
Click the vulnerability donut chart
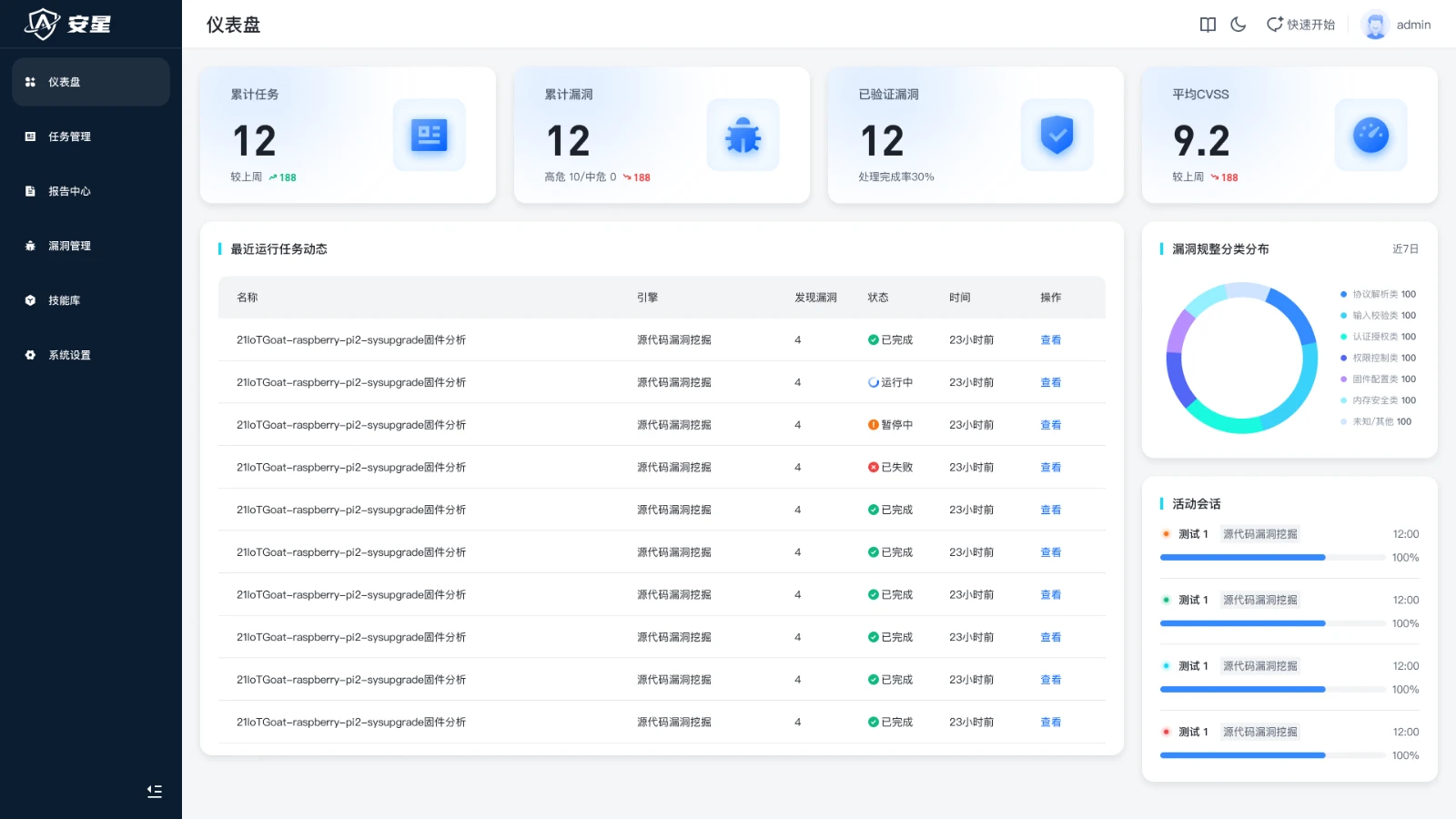[x=1241, y=358]
